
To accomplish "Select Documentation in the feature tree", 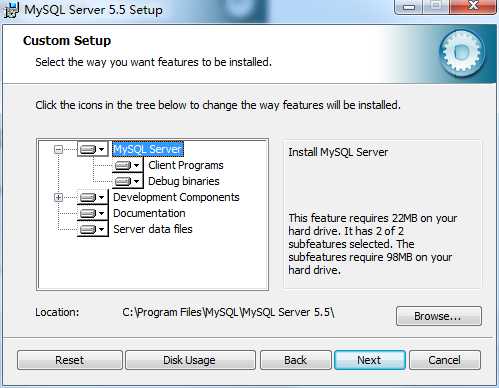I will (149, 213).
